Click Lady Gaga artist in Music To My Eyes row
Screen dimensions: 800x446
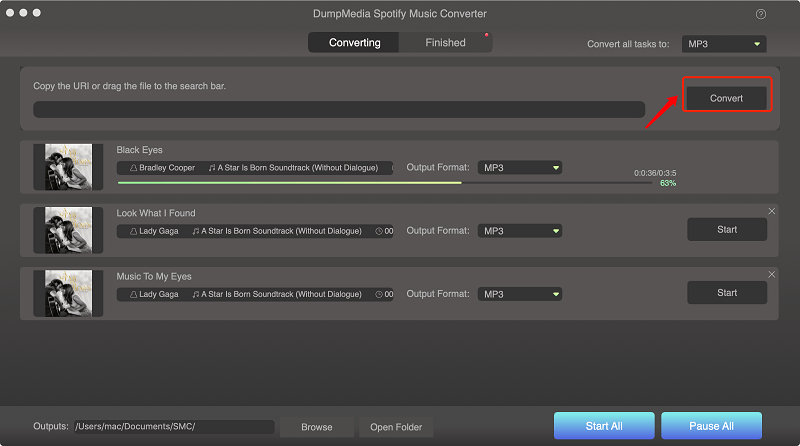pos(159,294)
